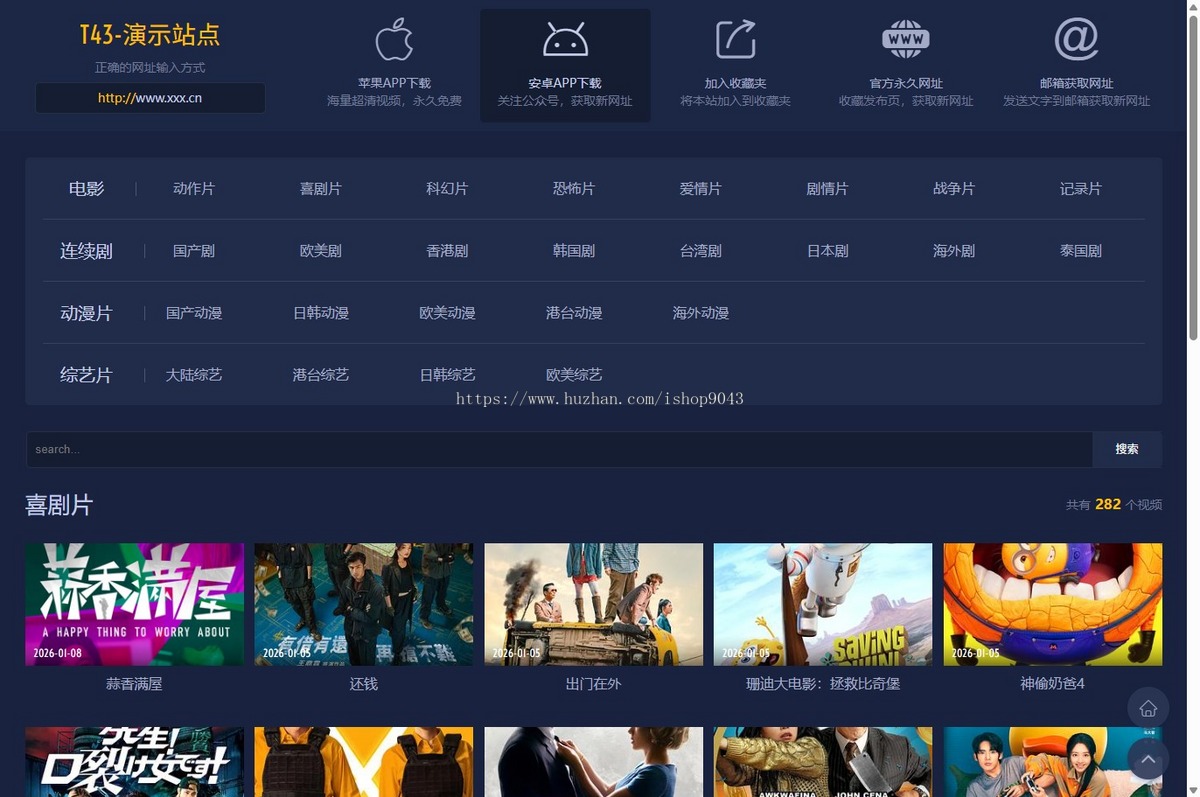Open the 神偷奶爸4 poster thumbnail
The image size is (1200, 797).
tap(1052, 604)
